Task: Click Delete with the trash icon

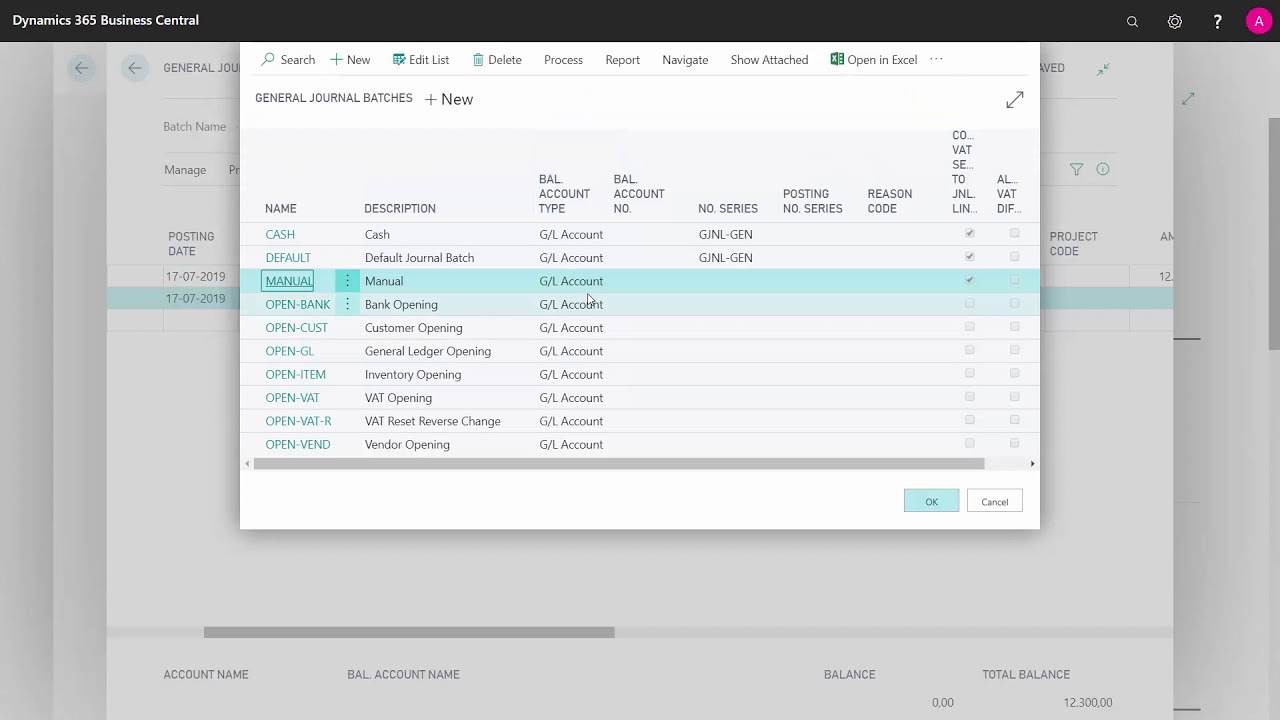Action: pyautogui.click(x=497, y=60)
